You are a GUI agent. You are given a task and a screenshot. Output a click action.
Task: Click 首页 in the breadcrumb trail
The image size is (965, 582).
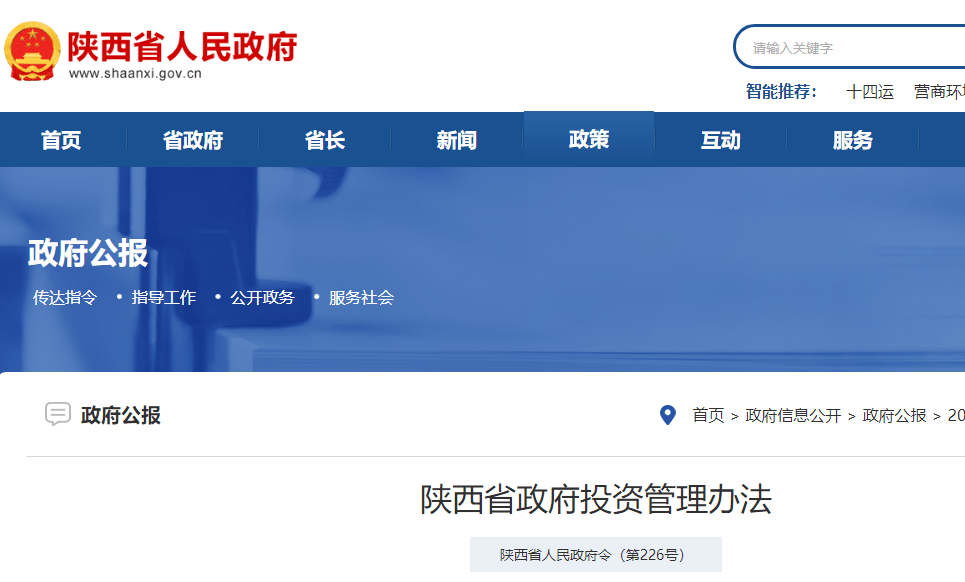[x=708, y=416]
